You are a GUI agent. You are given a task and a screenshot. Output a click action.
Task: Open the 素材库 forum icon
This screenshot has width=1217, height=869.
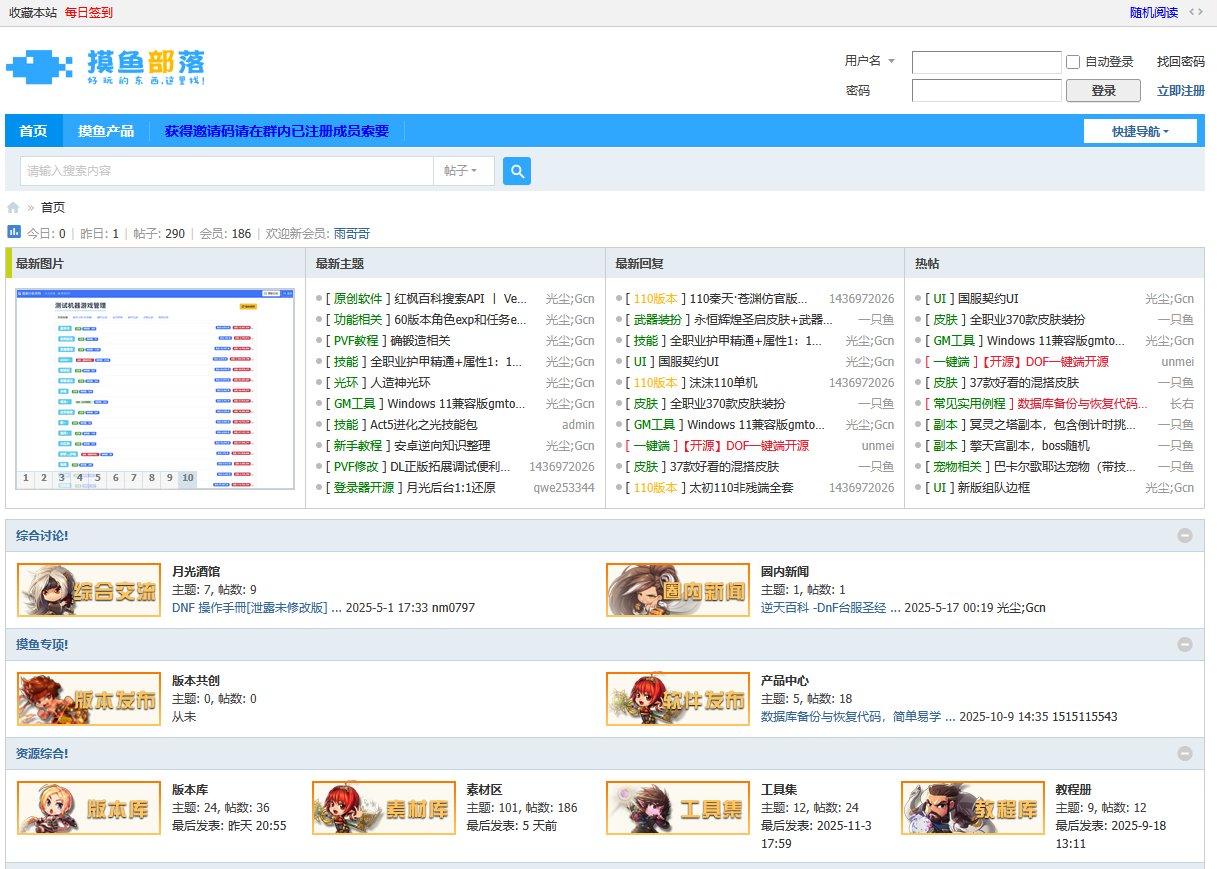coord(383,807)
